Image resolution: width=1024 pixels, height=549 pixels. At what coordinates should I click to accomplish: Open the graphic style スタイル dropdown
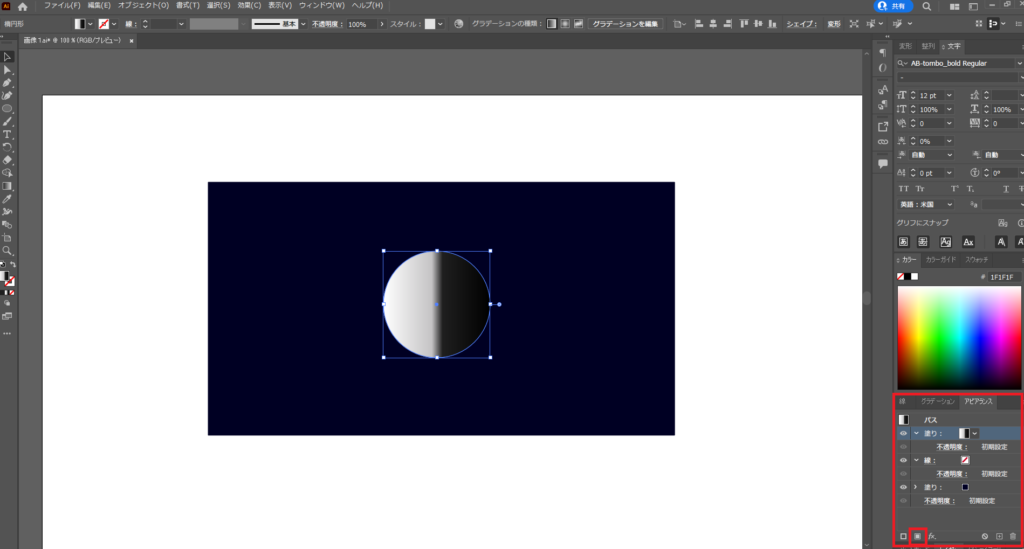tap(440, 24)
